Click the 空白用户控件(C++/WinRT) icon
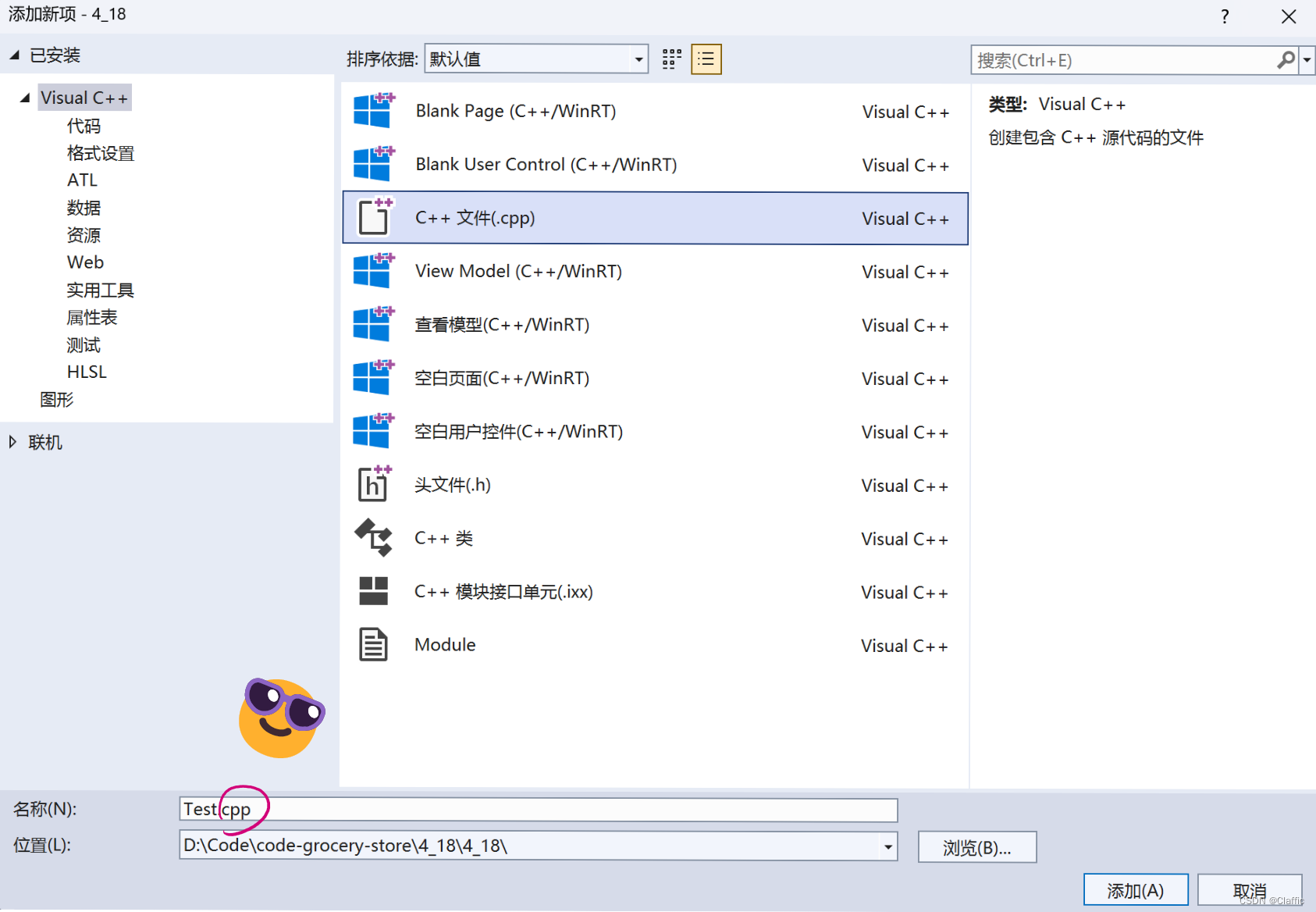The height and width of the screenshot is (912, 1316). (x=374, y=431)
